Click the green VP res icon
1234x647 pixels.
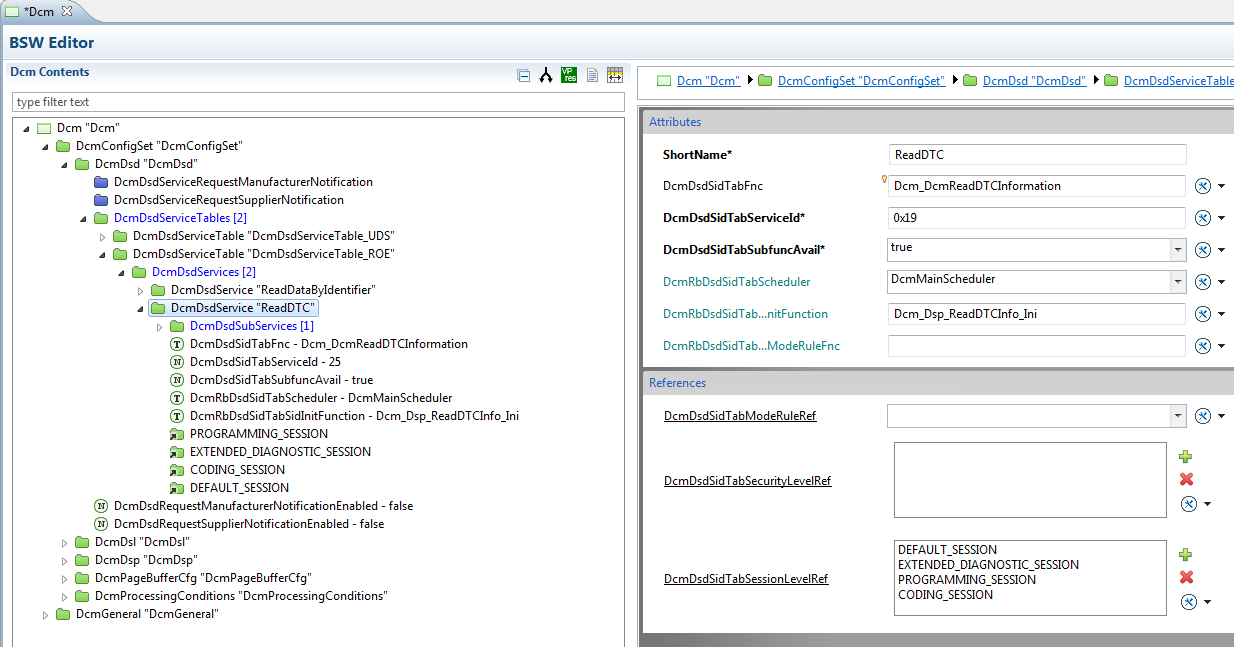pyautogui.click(x=569, y=75)
